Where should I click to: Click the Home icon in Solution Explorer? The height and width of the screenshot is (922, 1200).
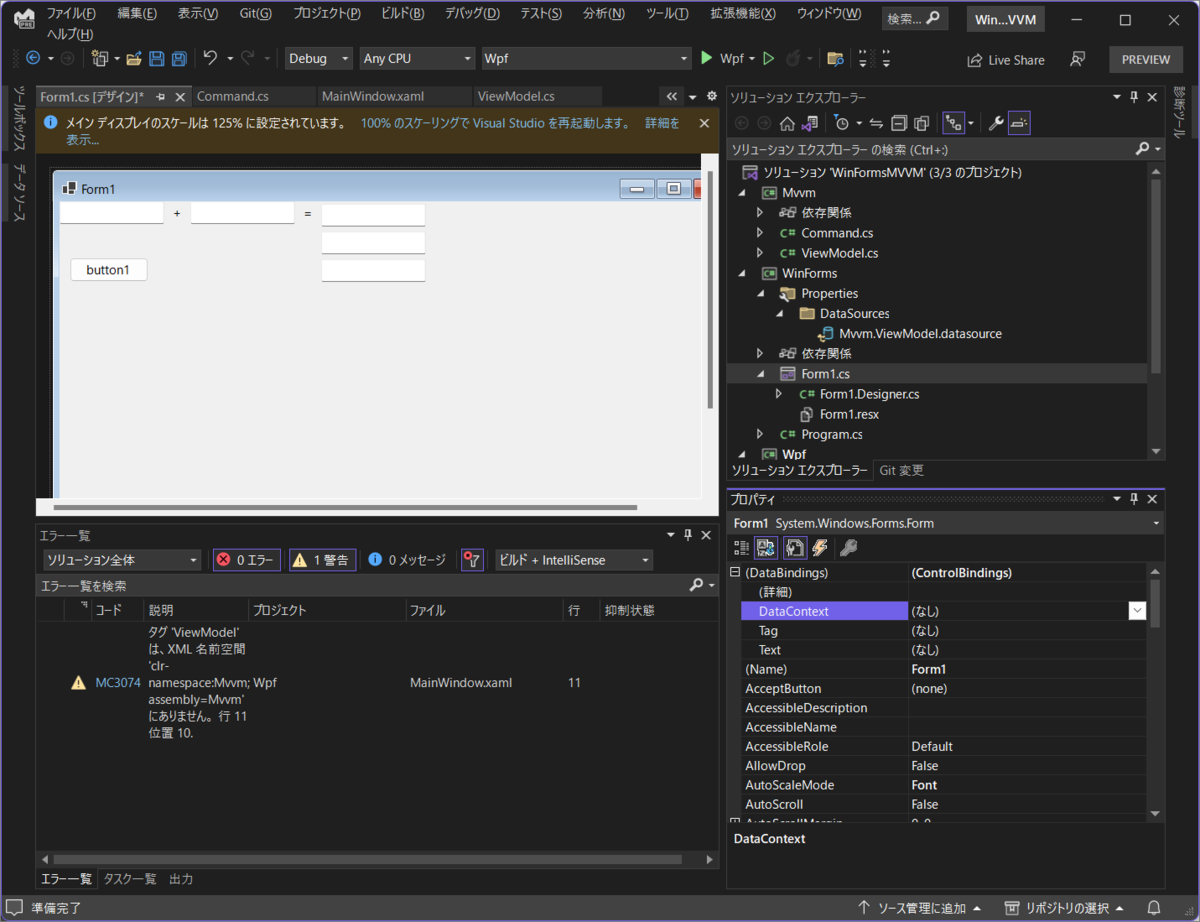click(787, 123)
